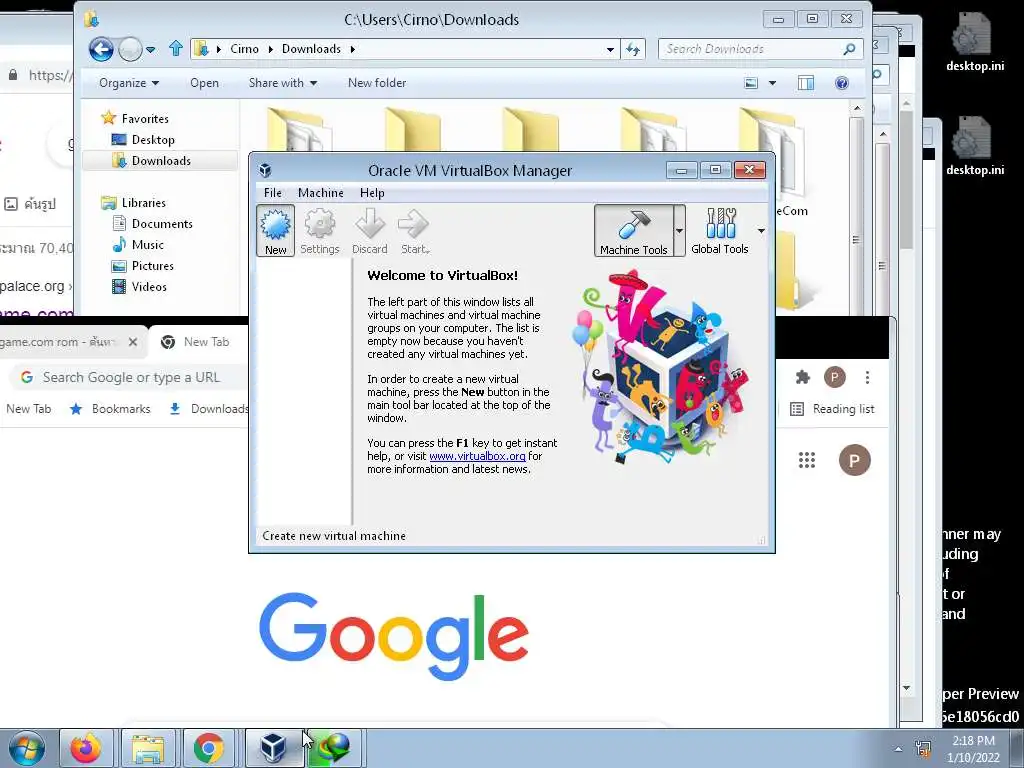This screenshot has height=768, width=1024.
Task: Expand the Machine Tools dropdown arrow
Action: click(x=679, y=231)
